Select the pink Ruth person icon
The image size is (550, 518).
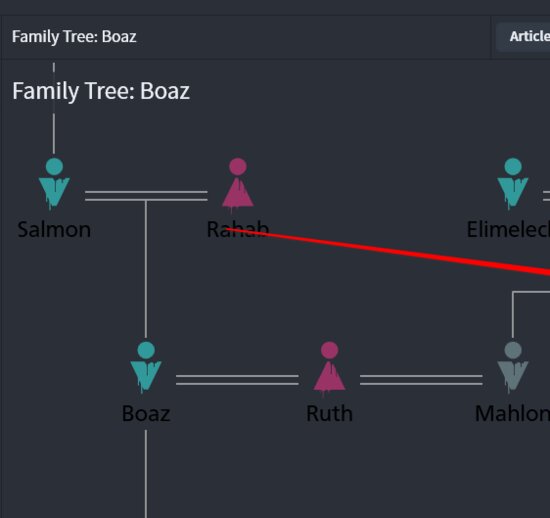click(x=329, y=368)
